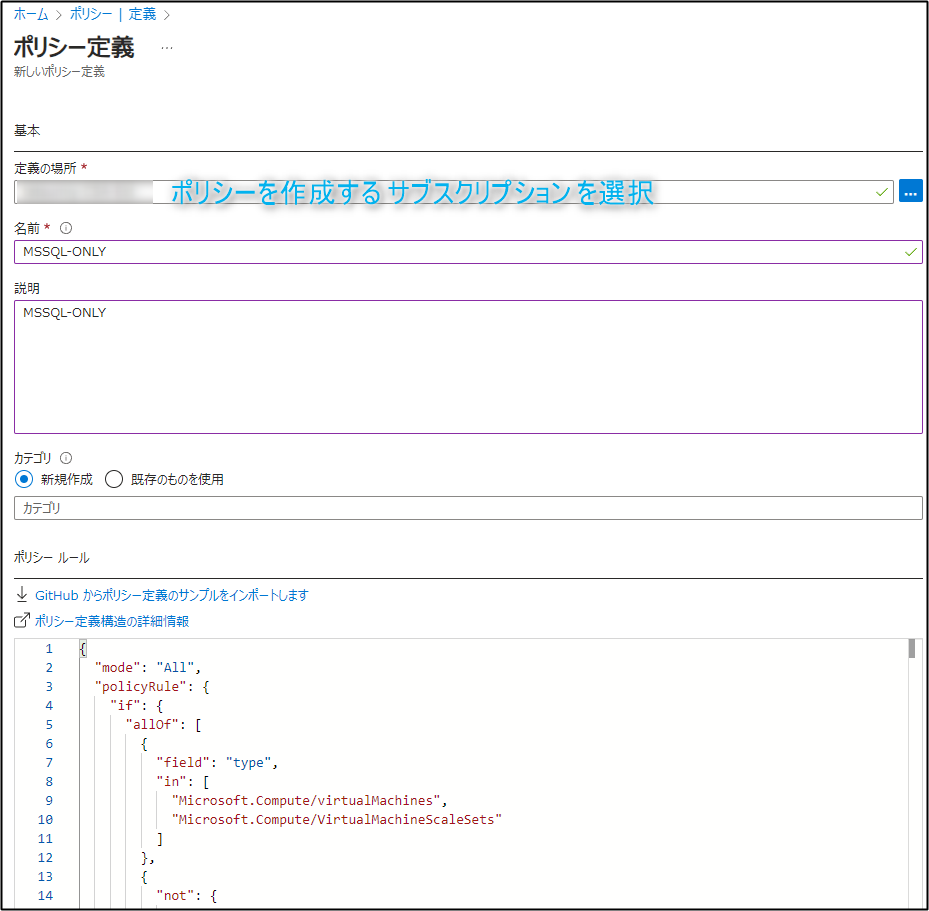Screen dimensions: 929x911
Task: Select the 既存のものを使用 radio button
Action: (114, 479)
